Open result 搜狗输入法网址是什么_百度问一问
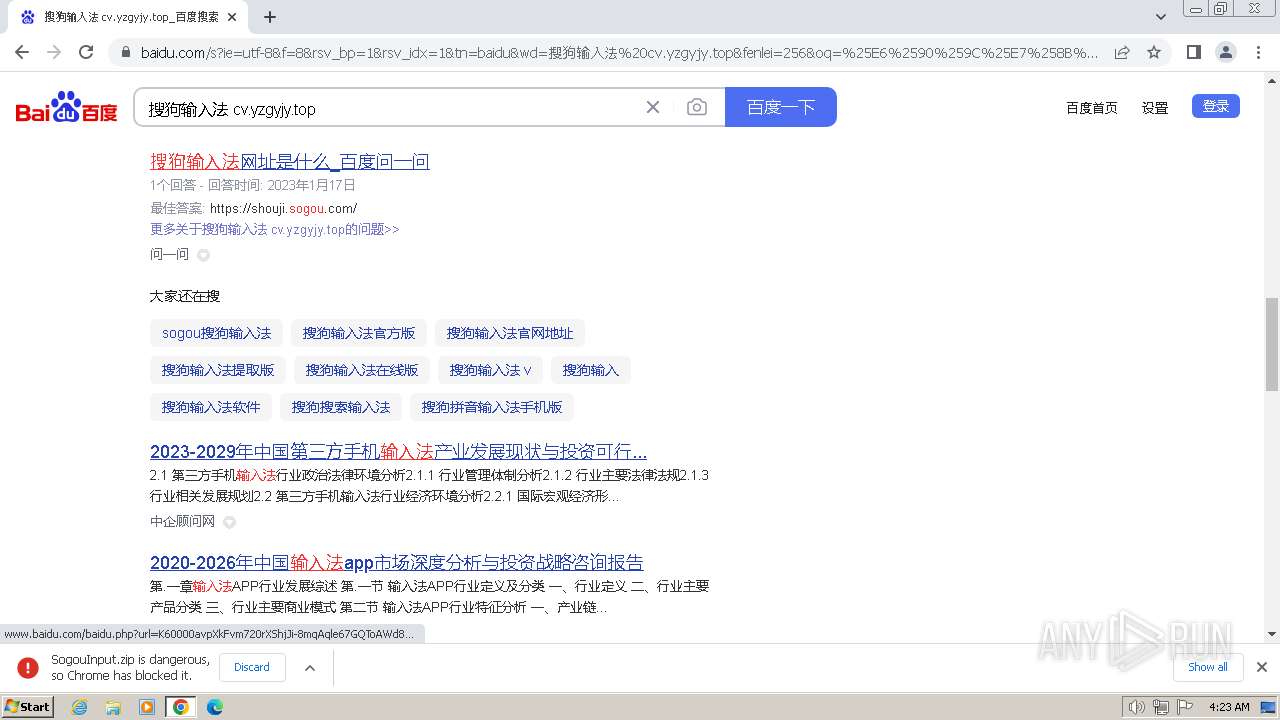This screenshot has width=1280, height=720. (290, 161)
